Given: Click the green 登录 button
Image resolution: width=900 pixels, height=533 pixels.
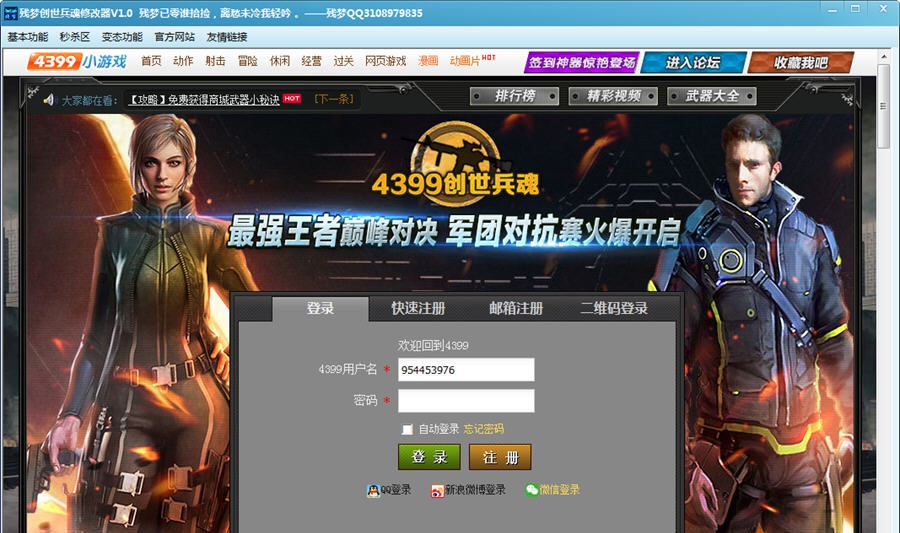Looking at the screenshot, I should [429, 457].
